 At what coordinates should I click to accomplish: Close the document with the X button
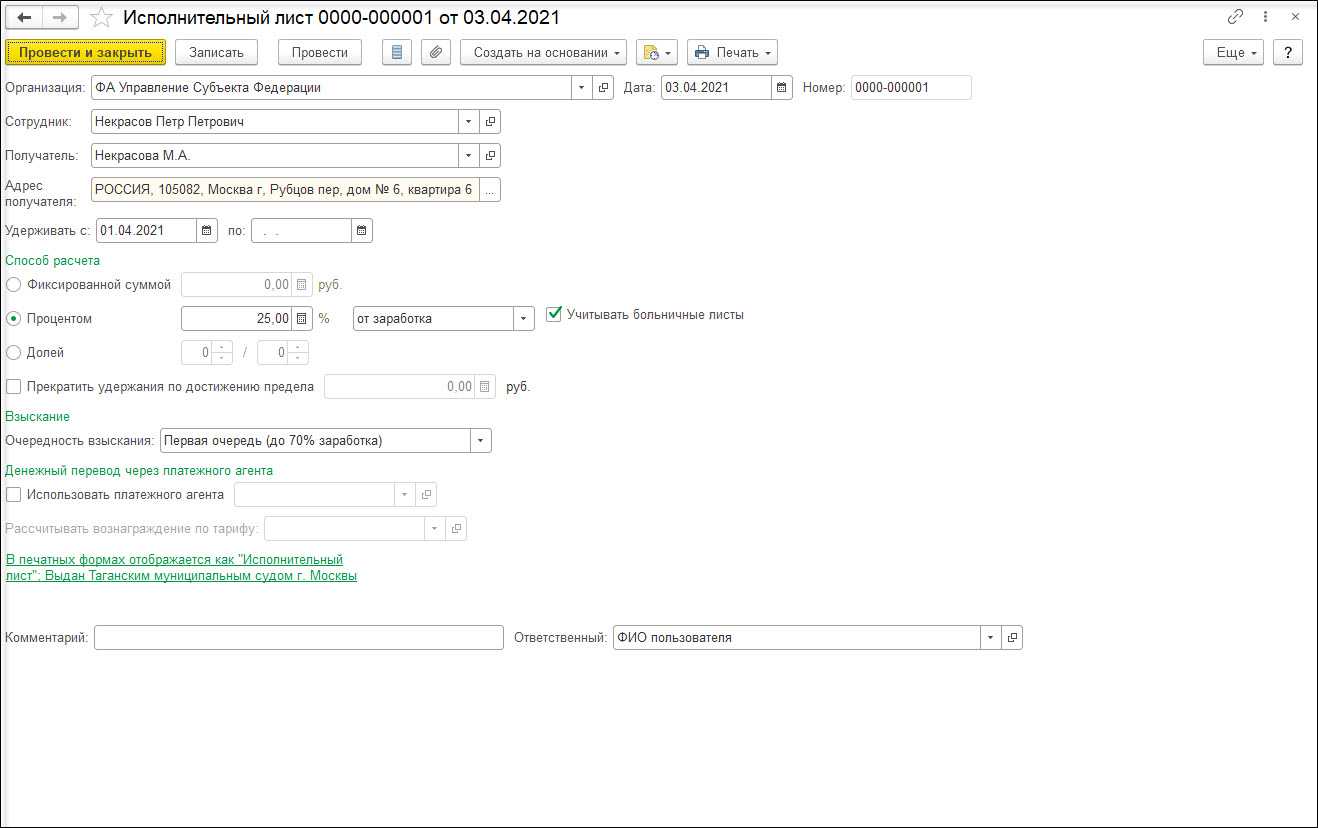[x=1295, y=17]
